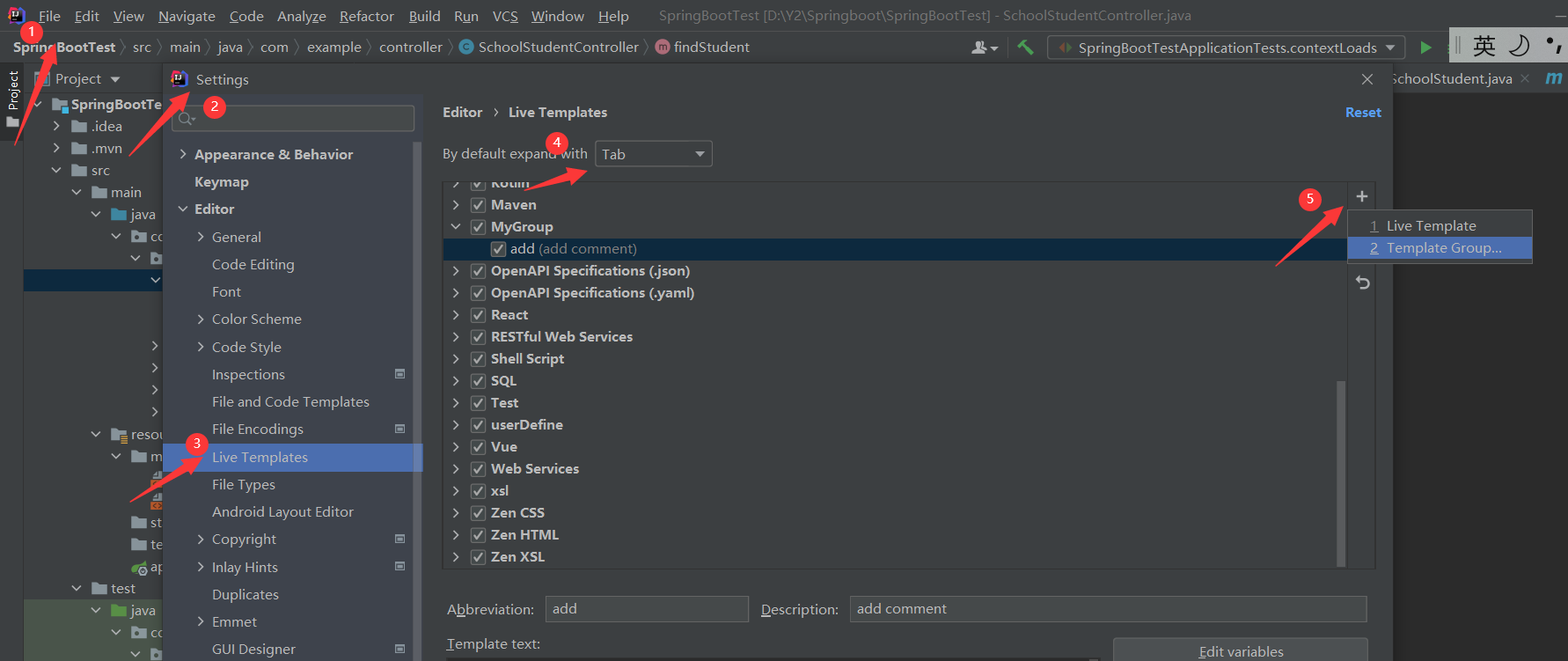This screenshot has width=1568, height=661.
Task: Click the Maven m icon at right edge
Action: [1554, 78]
